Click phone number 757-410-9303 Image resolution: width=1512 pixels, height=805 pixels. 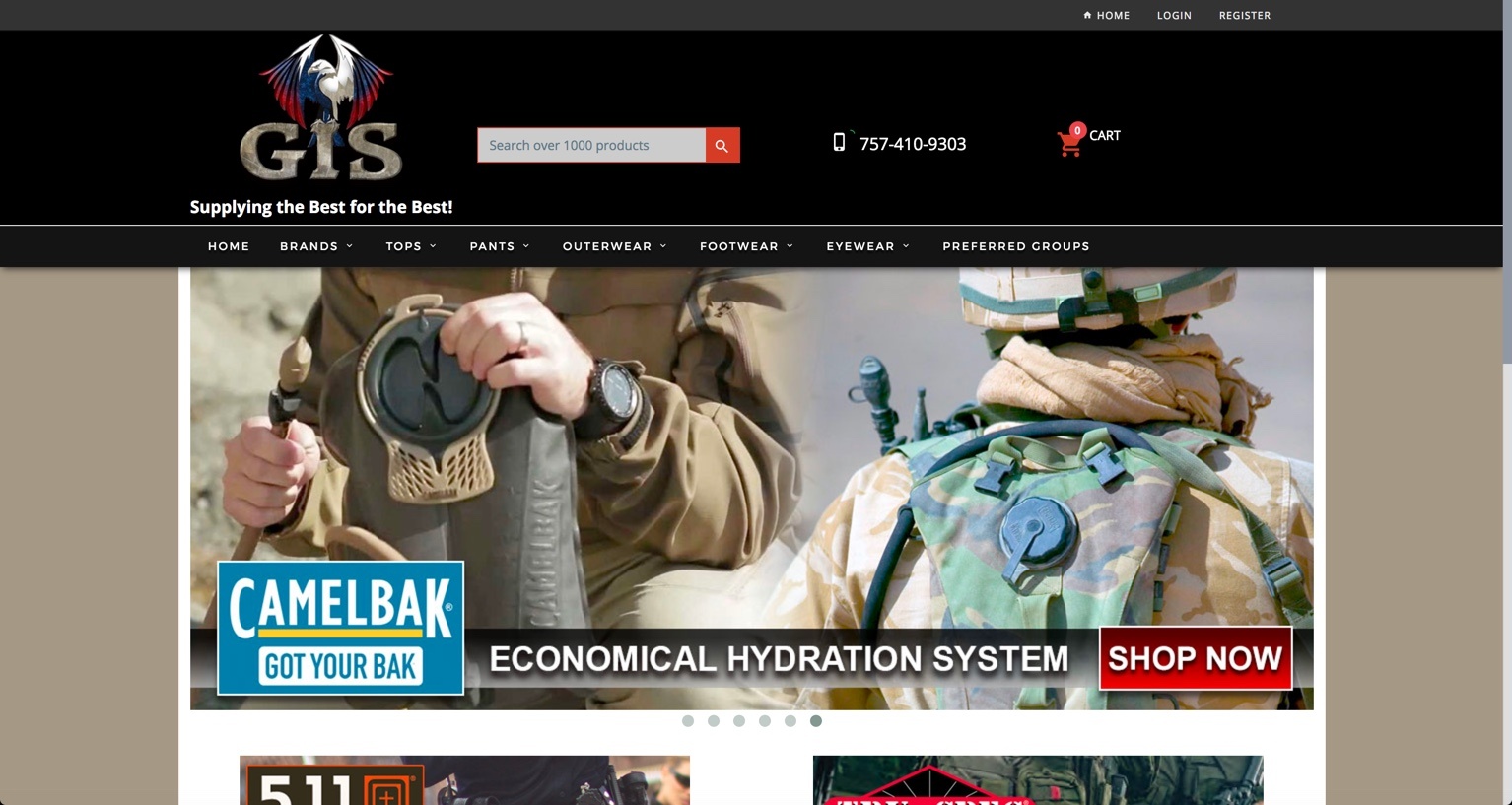913,144
